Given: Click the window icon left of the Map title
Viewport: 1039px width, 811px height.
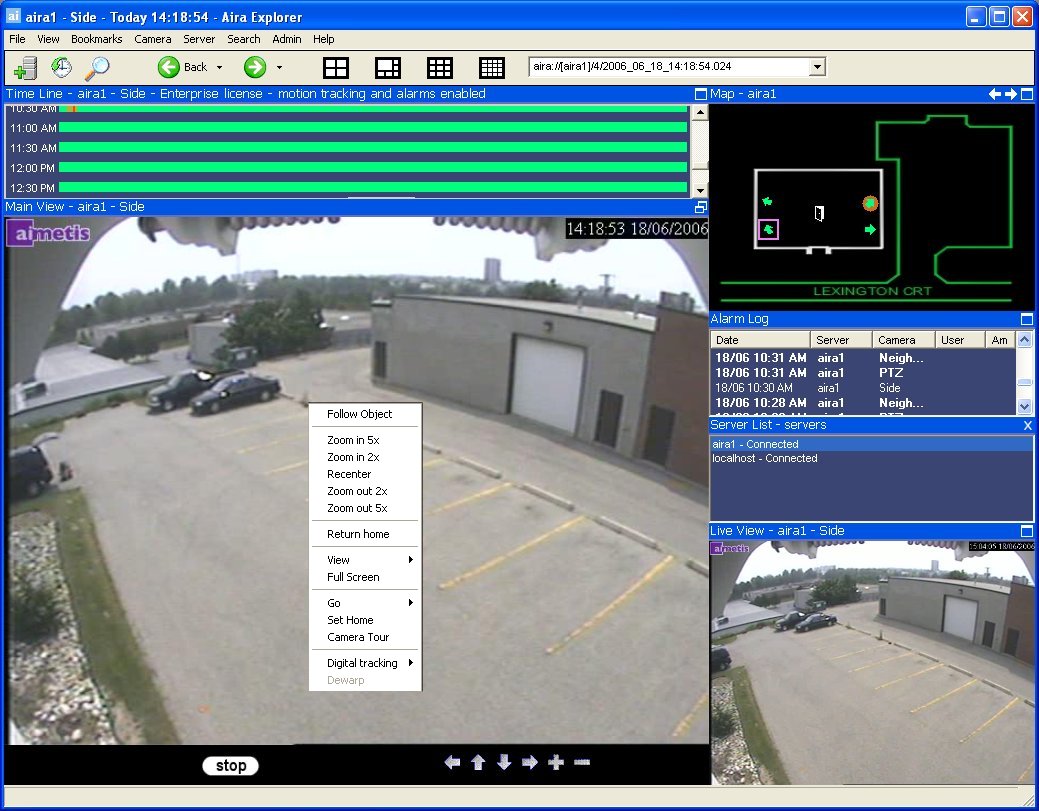Looking at the screenshot, I should coord(700,94).
